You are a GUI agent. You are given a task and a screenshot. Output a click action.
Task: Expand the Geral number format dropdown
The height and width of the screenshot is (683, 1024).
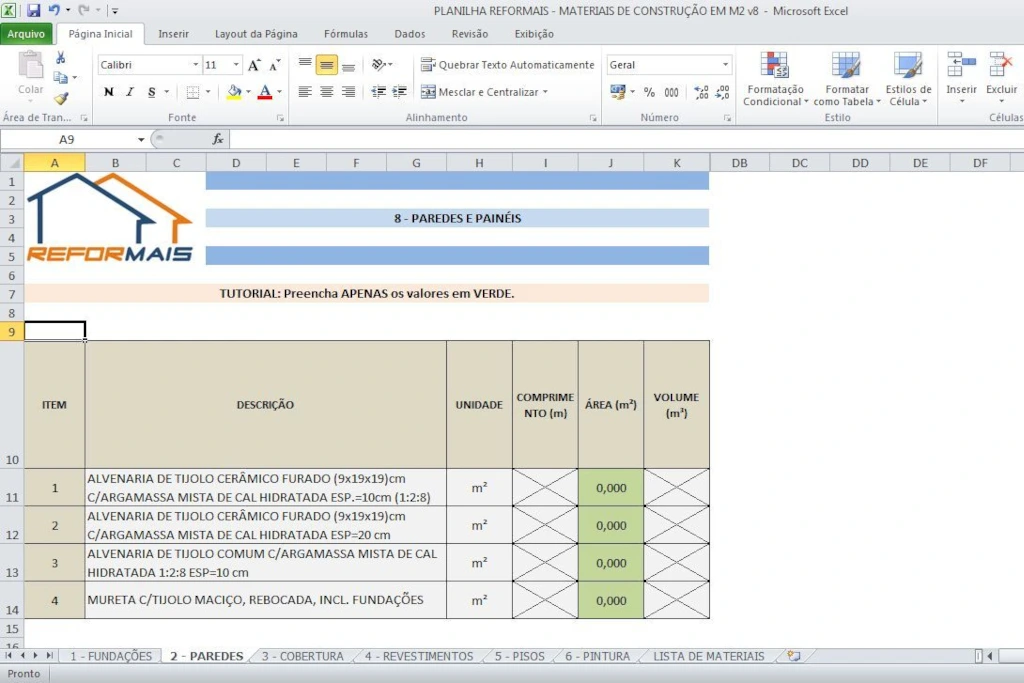pos(726,65)
